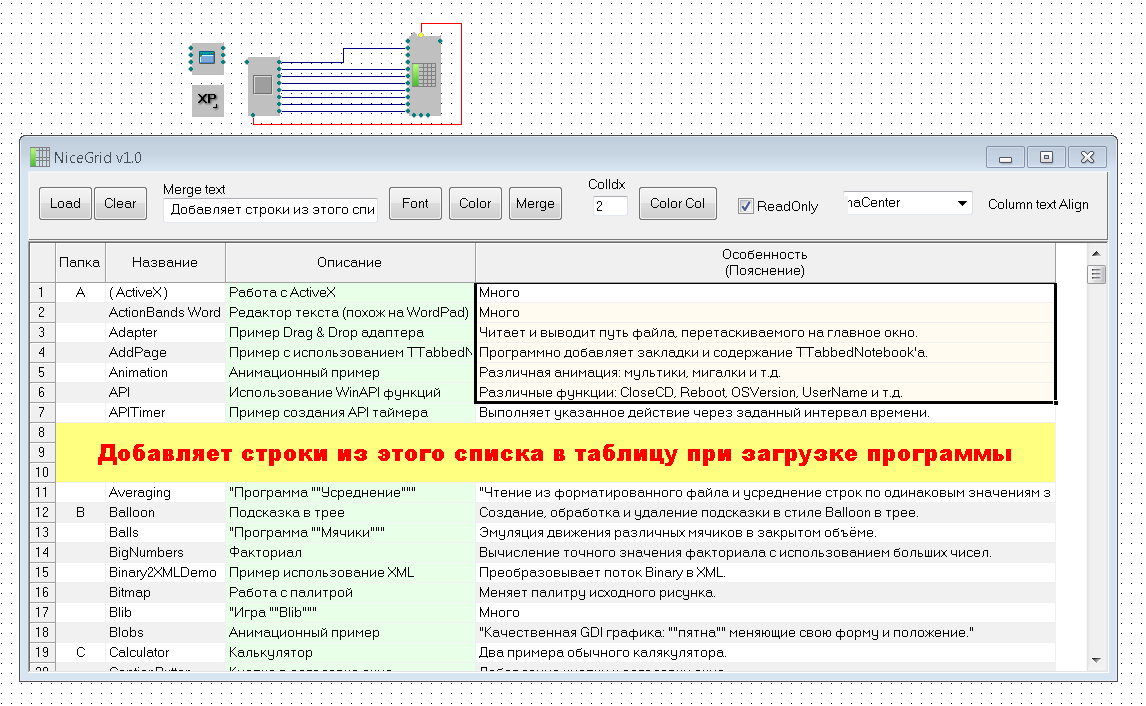Select the gray panel container node
The height and width of the screenshot is (706, 1146).
(263, 86)
